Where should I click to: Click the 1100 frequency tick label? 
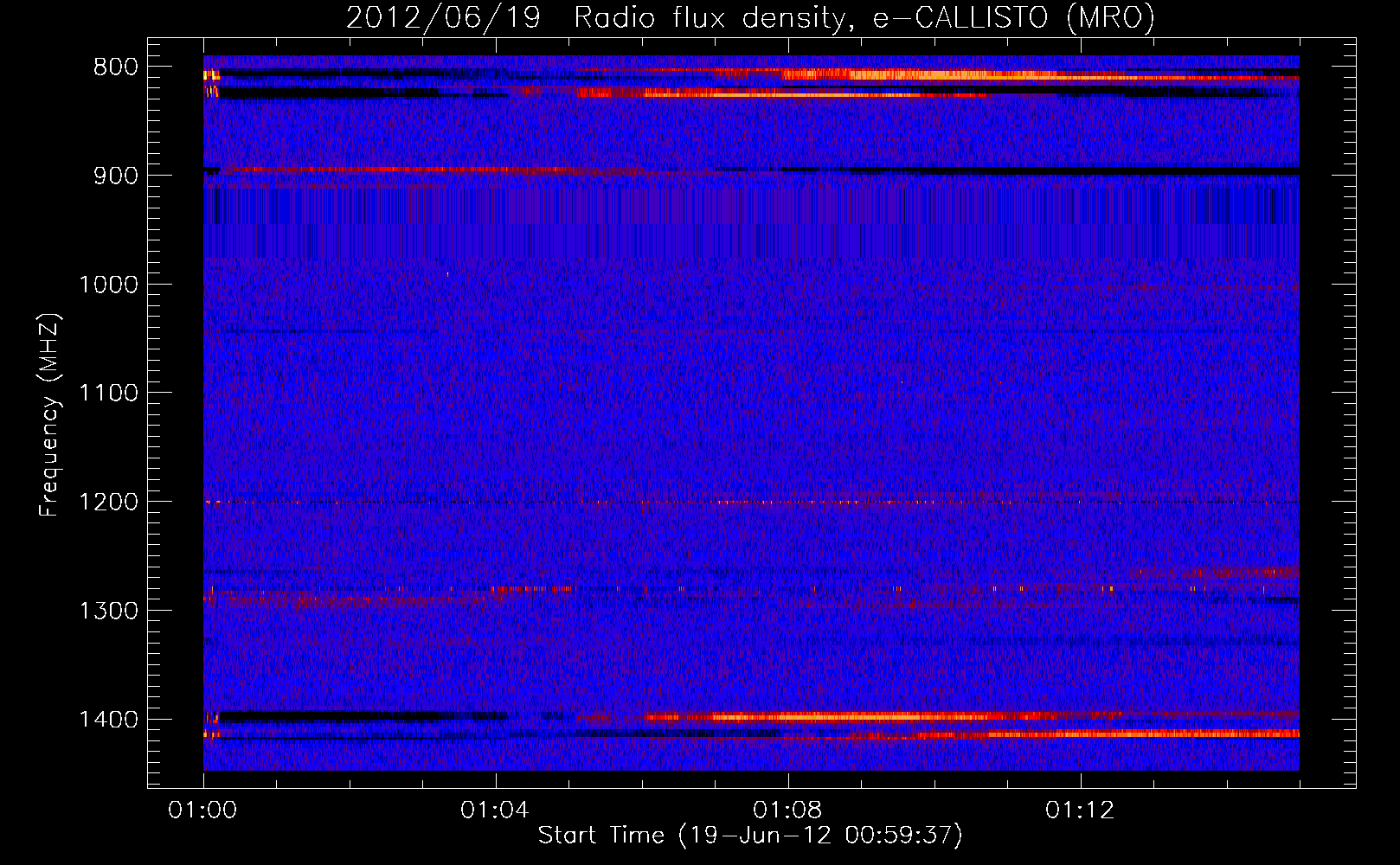[x=109, y=394]
